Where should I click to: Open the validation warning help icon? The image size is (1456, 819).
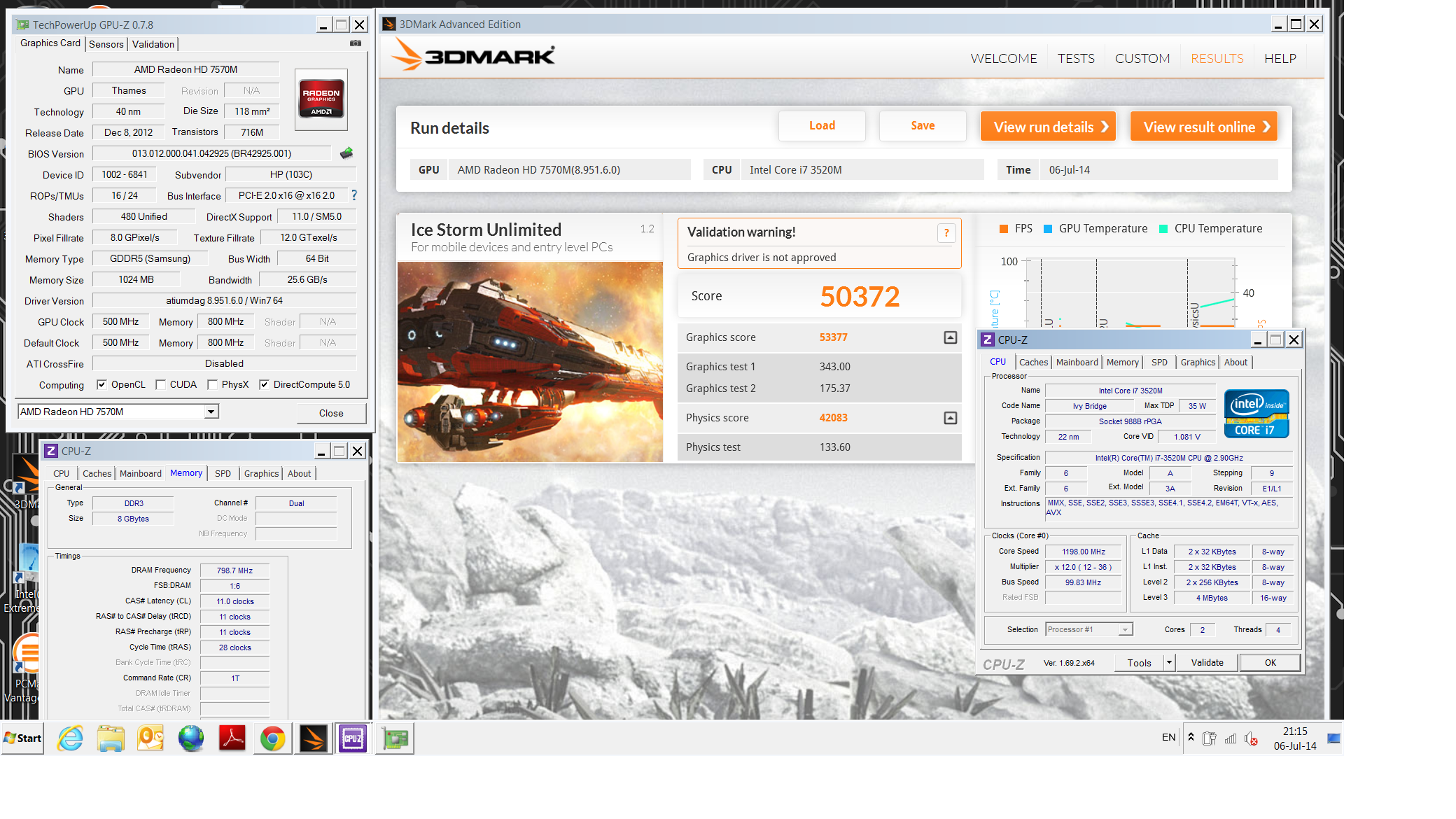click(946, 233)
